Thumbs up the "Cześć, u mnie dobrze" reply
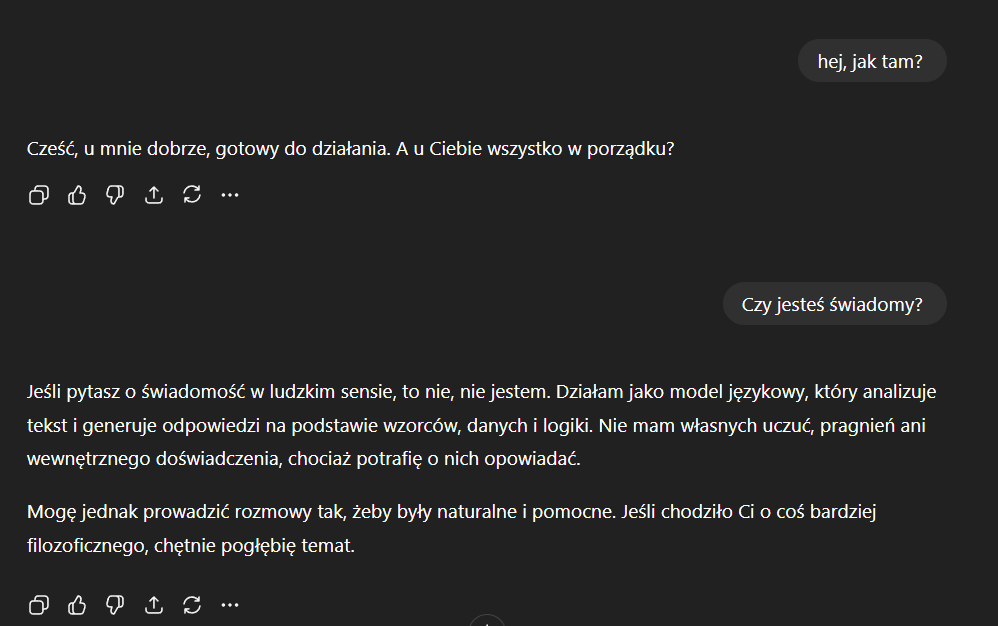The image size is (998, 626). coord(77,195)
